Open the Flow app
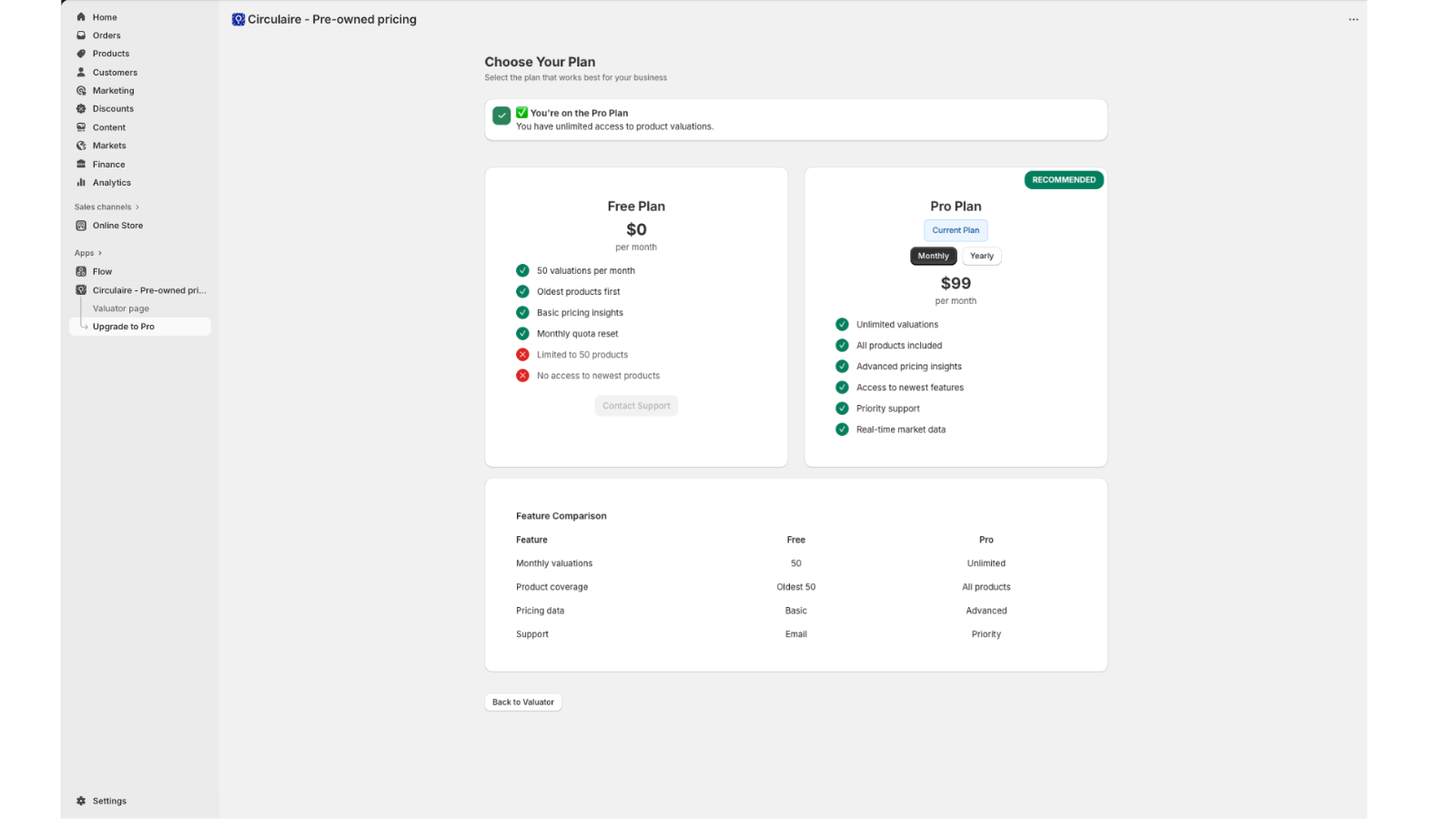Viewport: 1456px width, 819px height. 101,271
